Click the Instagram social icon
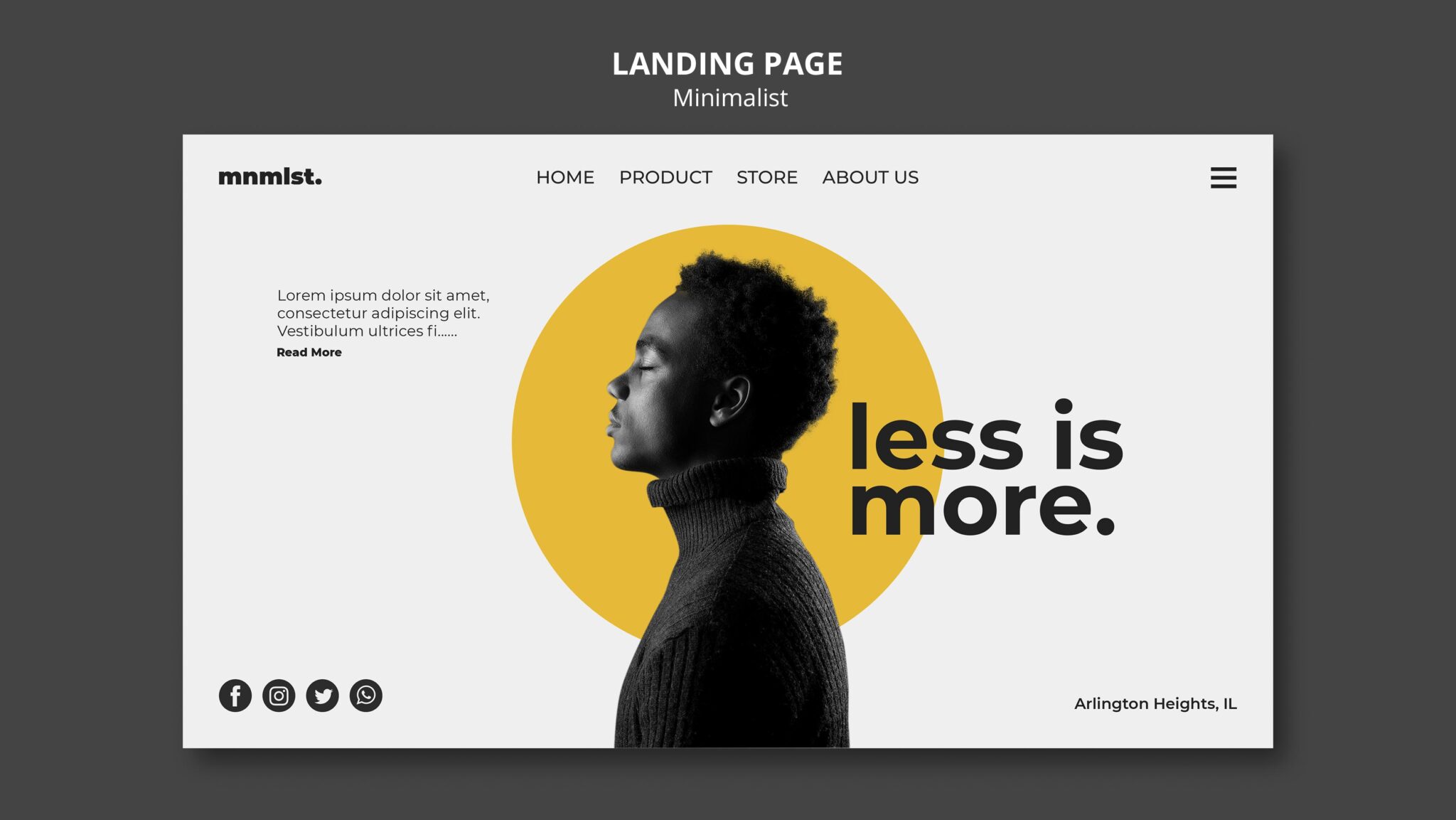Screen dimensions: 1456x820 [278, 695]
